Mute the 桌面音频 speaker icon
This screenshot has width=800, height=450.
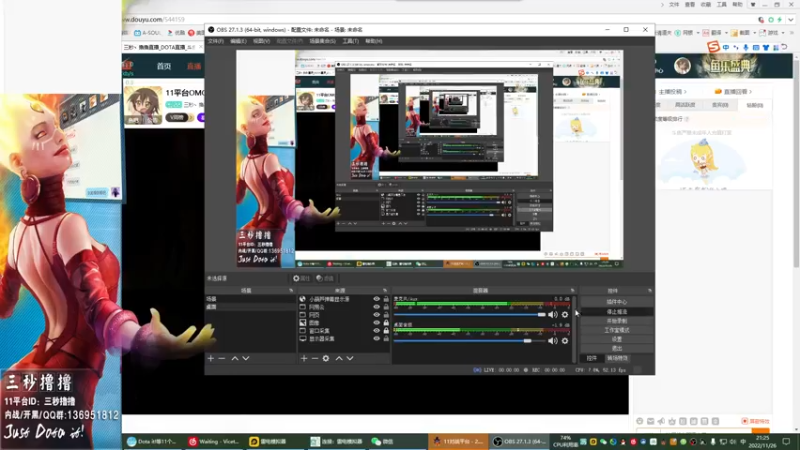(553, 340)
